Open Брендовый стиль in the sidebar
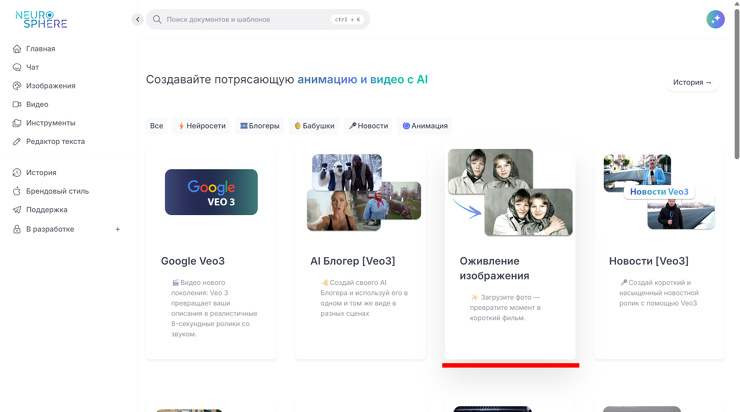The image size is (740, 412). click(57, 191)
